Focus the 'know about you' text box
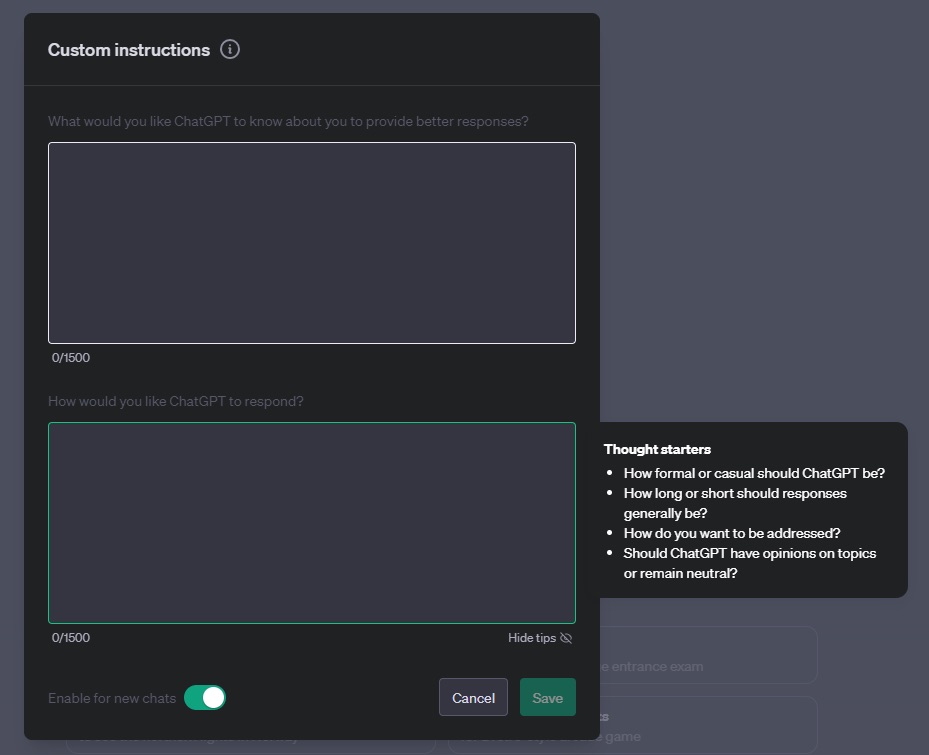This screenshot has height=755, width=929. click(x=312, y=243)
